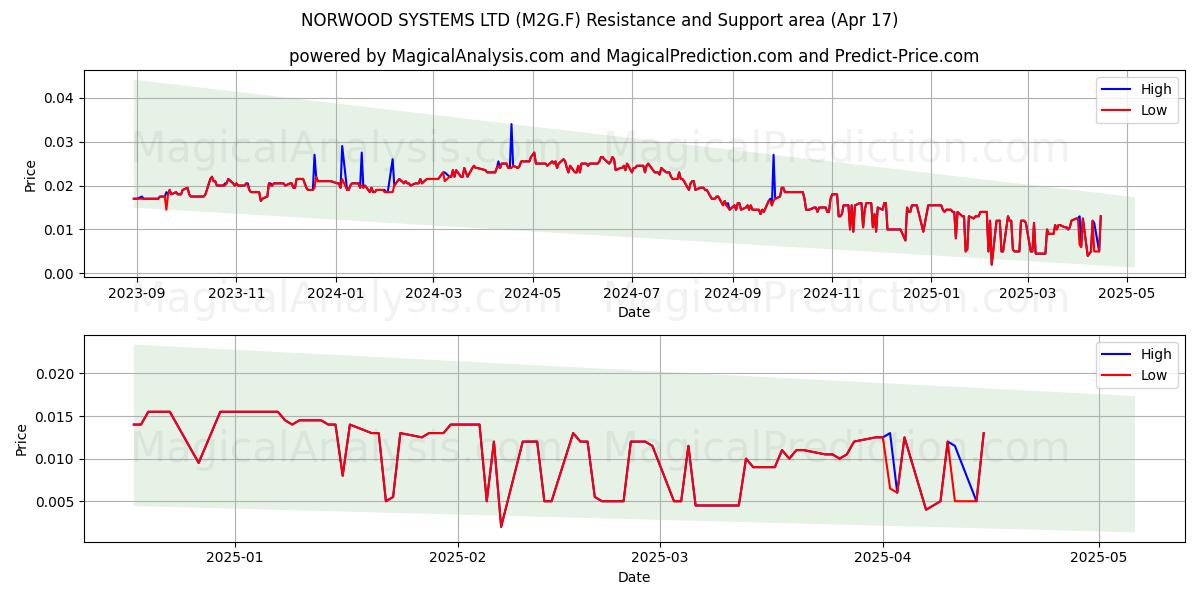Click top chart x-axis label 2024-03
1200x600 pixels.
click(433, 294)
